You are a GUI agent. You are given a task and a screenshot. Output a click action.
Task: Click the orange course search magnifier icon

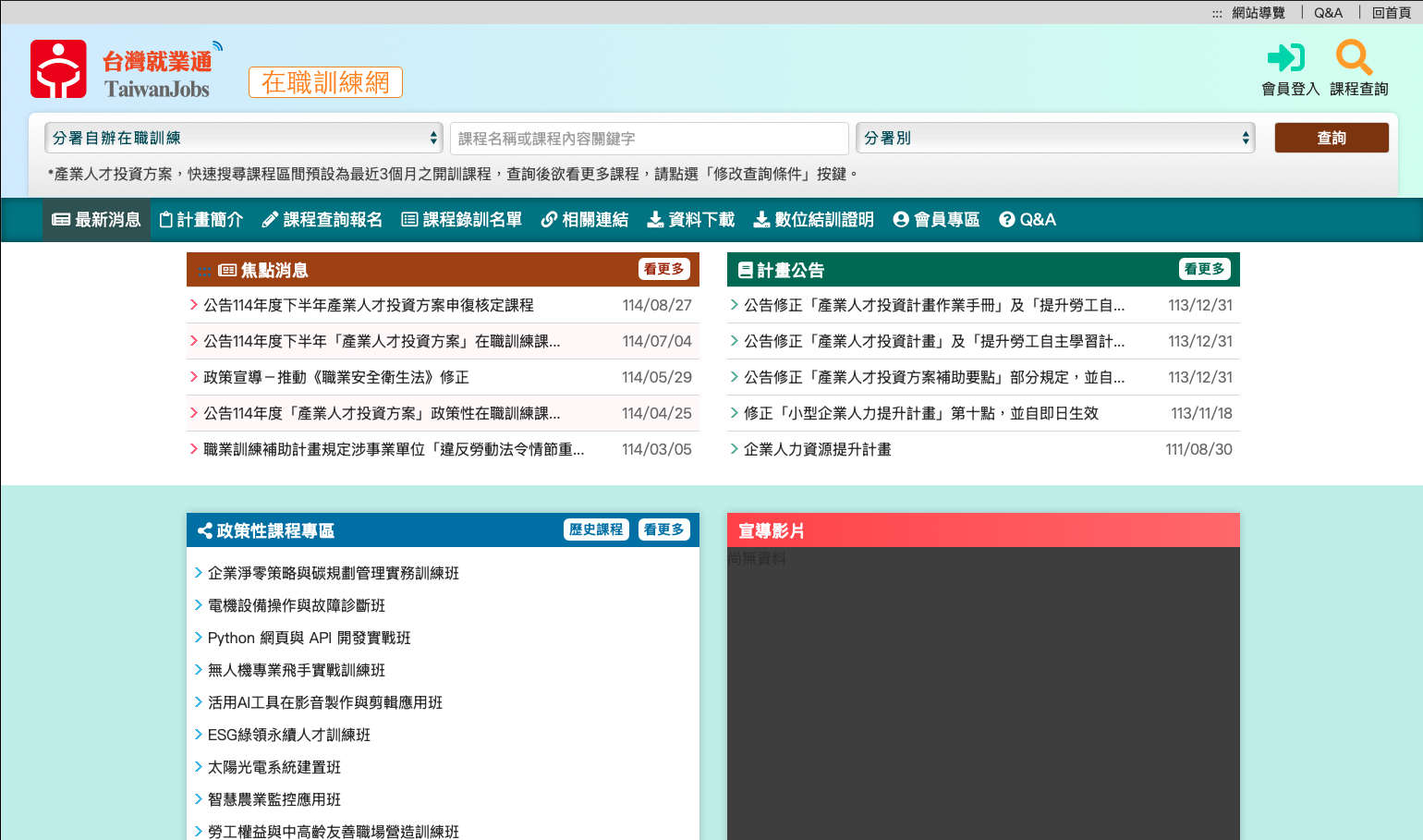[x=1354, y=58]
